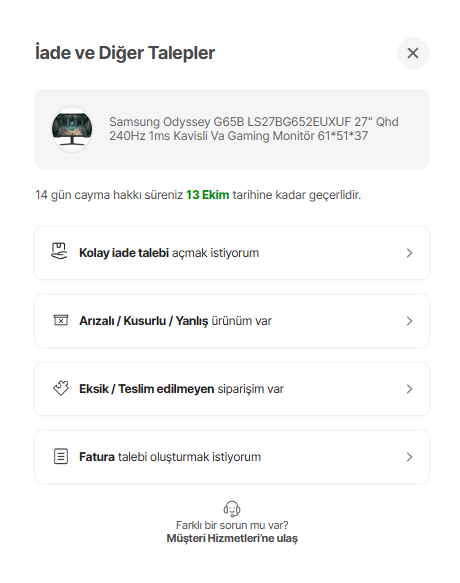Click the customer service headset icon
Viewport: 460px width, 583px height.
(x=232, y=509)
